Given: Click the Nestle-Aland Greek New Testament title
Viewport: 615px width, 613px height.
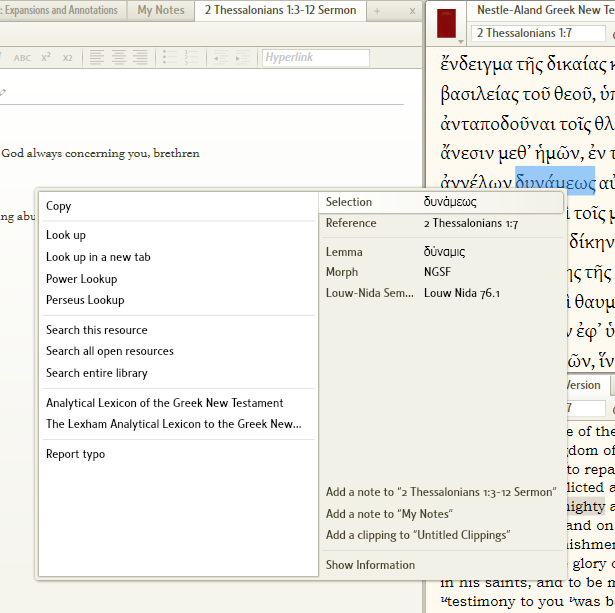Looking at the screenshot, I should tap(546, 10).
